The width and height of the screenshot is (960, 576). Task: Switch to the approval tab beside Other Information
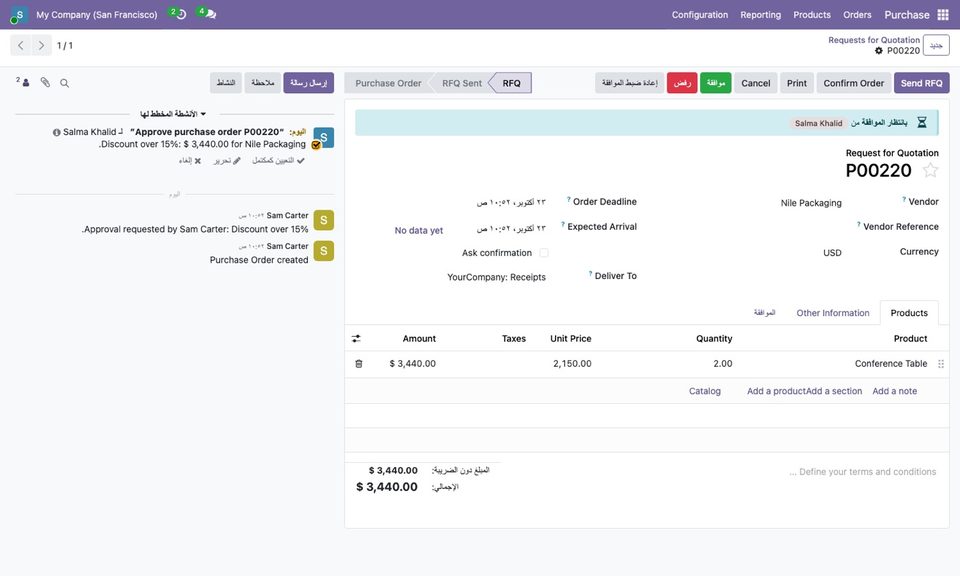tap(764, 313)
